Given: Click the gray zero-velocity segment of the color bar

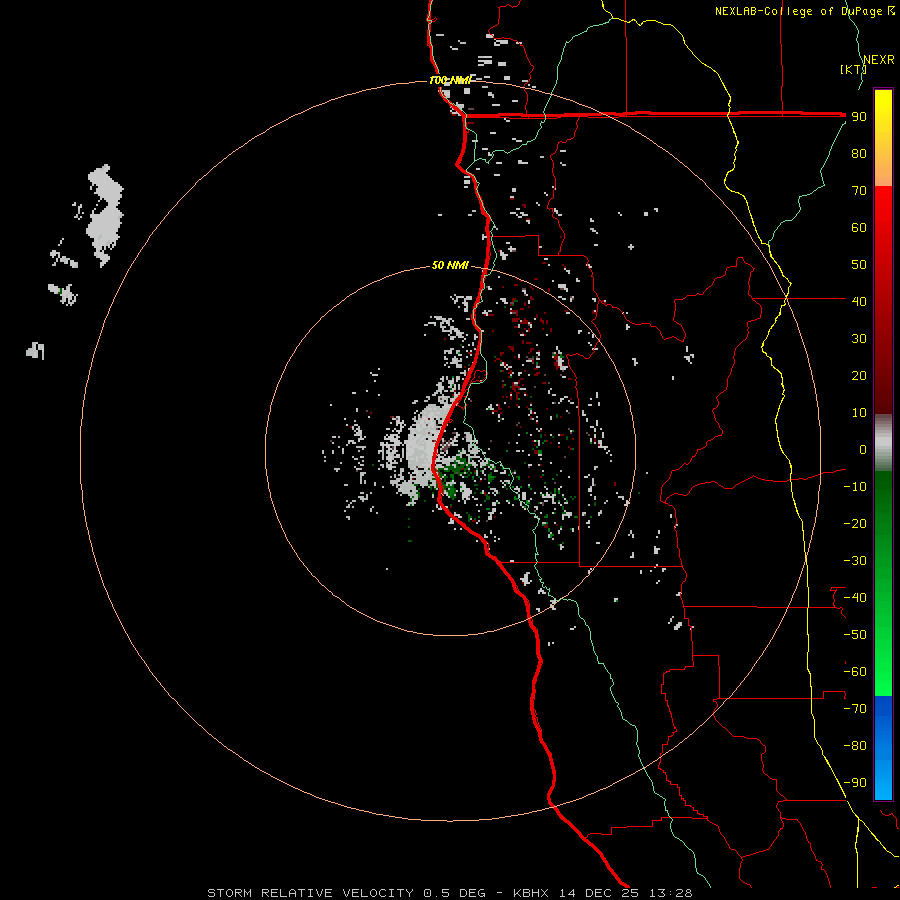Looking at the screenshot, I should [883, 443].
